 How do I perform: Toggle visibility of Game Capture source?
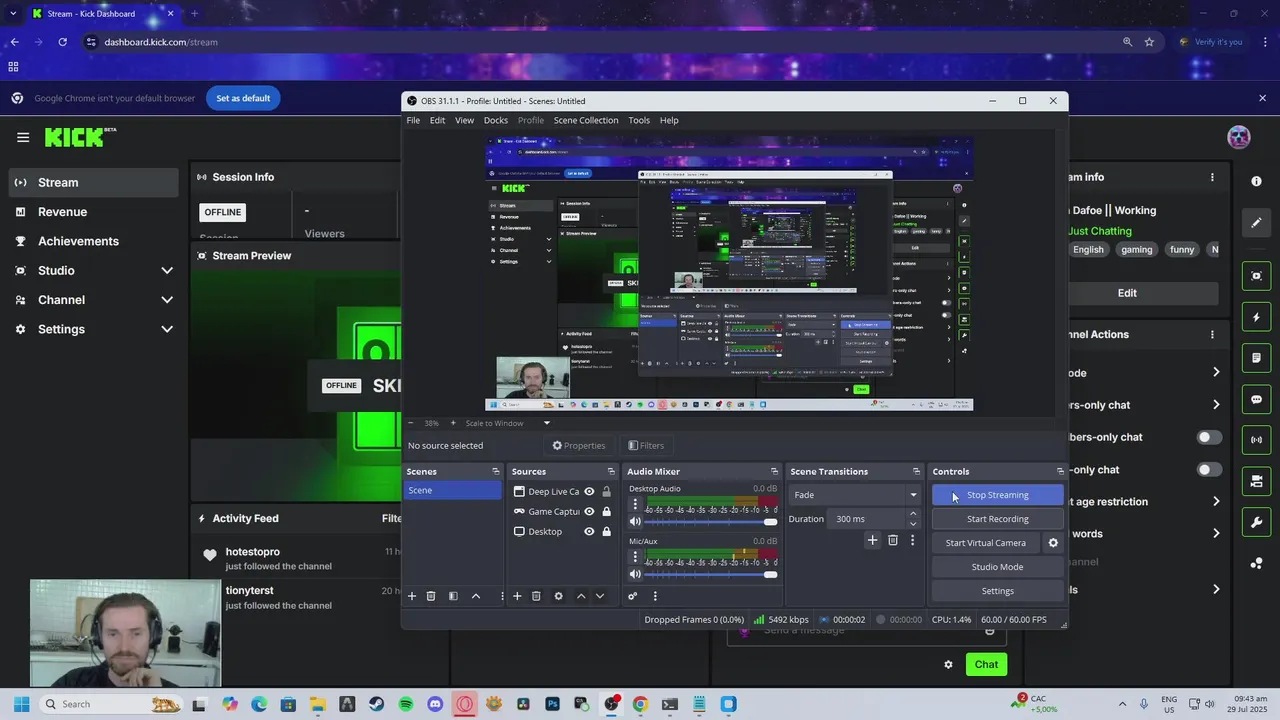point(589,511)
